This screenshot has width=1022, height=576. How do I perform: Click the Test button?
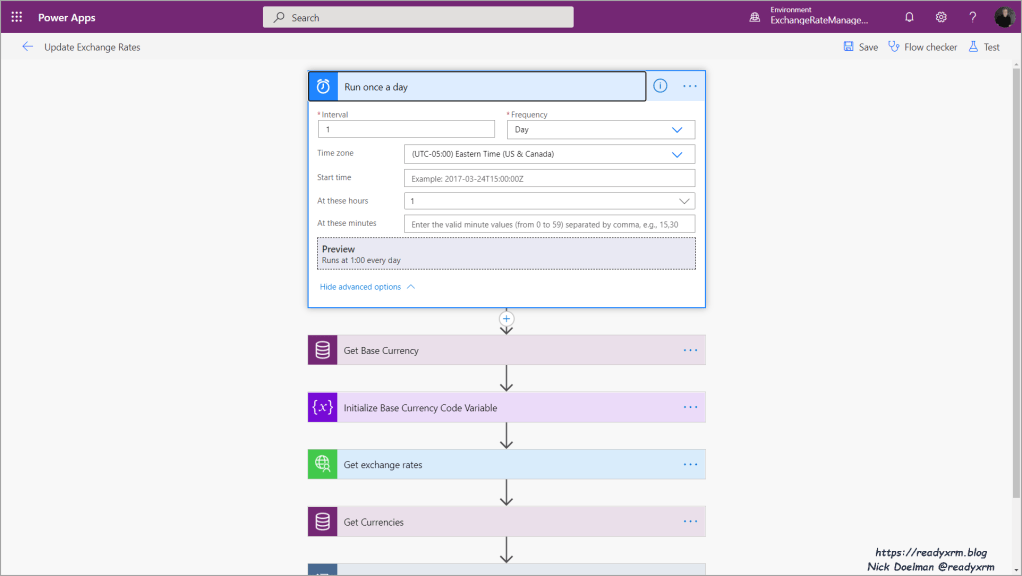click(984, 47)
